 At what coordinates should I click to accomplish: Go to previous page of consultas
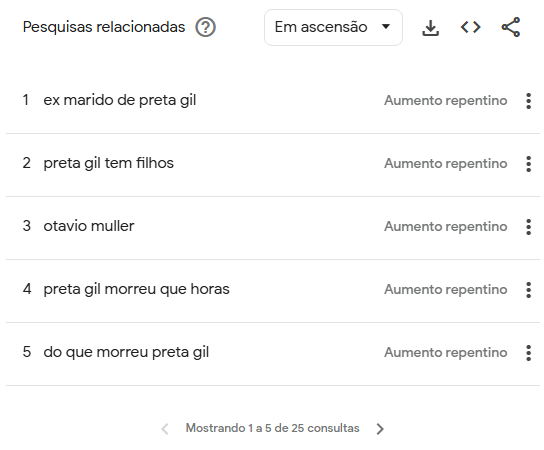(165, 429)
